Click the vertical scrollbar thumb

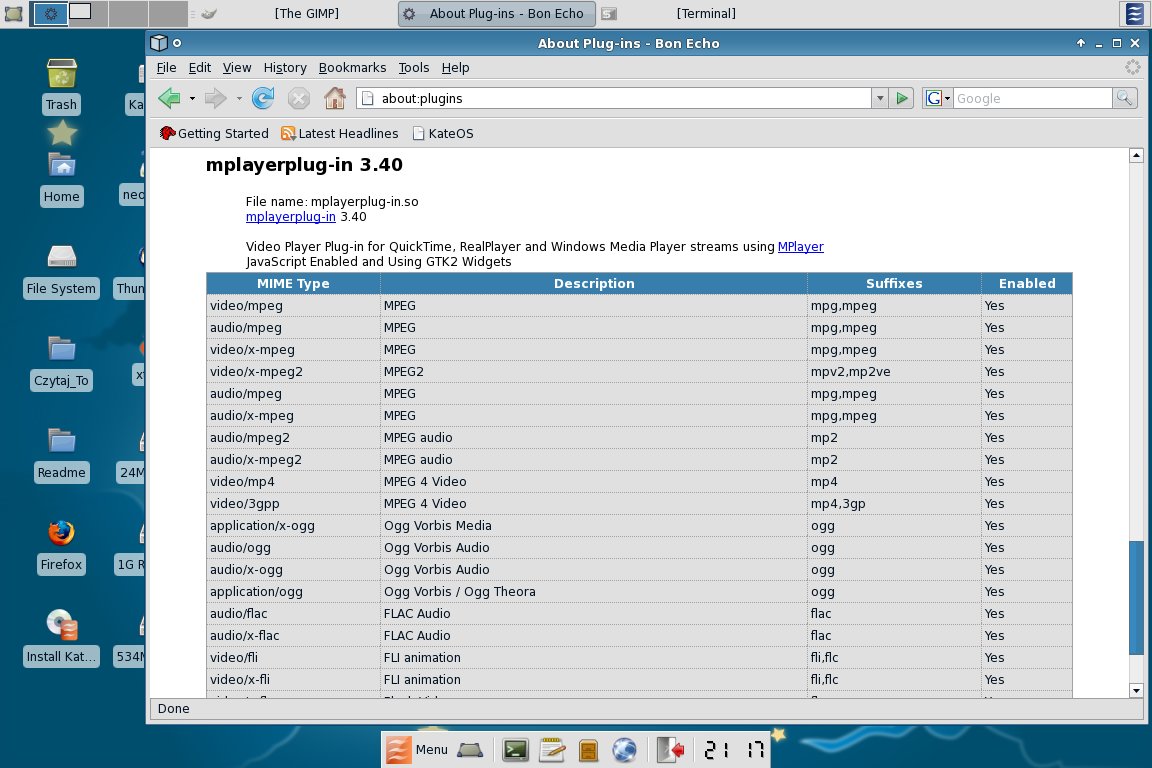pos(1136,597)
